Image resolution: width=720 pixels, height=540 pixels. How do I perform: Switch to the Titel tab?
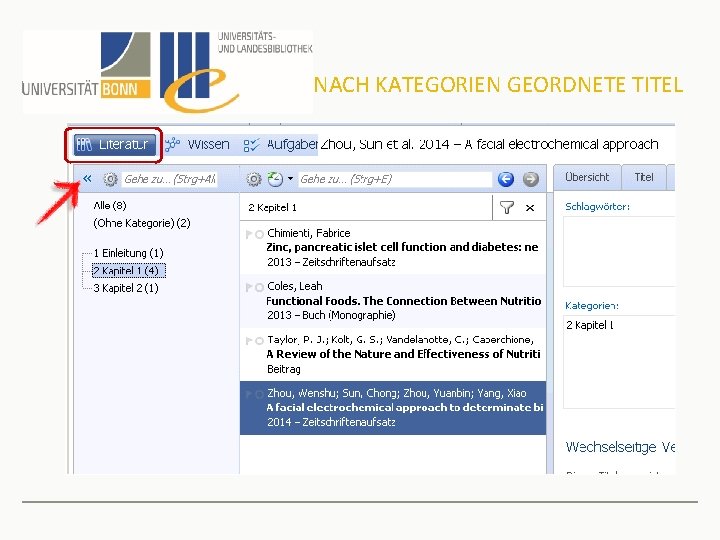644,177
